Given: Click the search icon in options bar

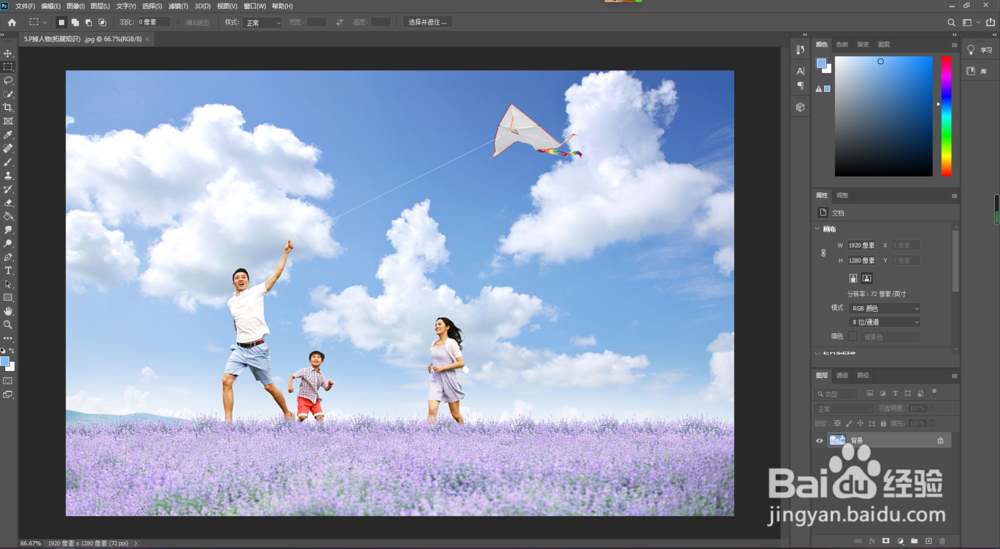Looking at the screenshot, I should pyautogui.click(x=951, y=22).
